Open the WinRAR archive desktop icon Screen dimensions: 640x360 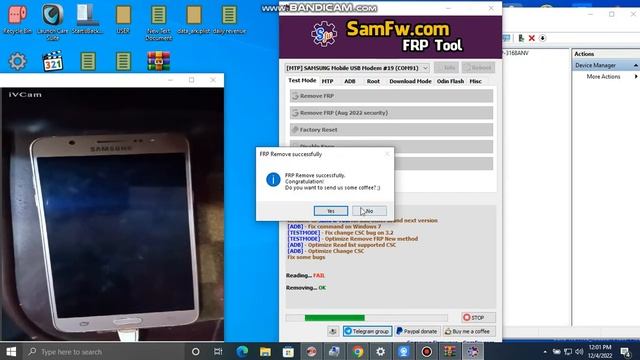pos(158,61)
